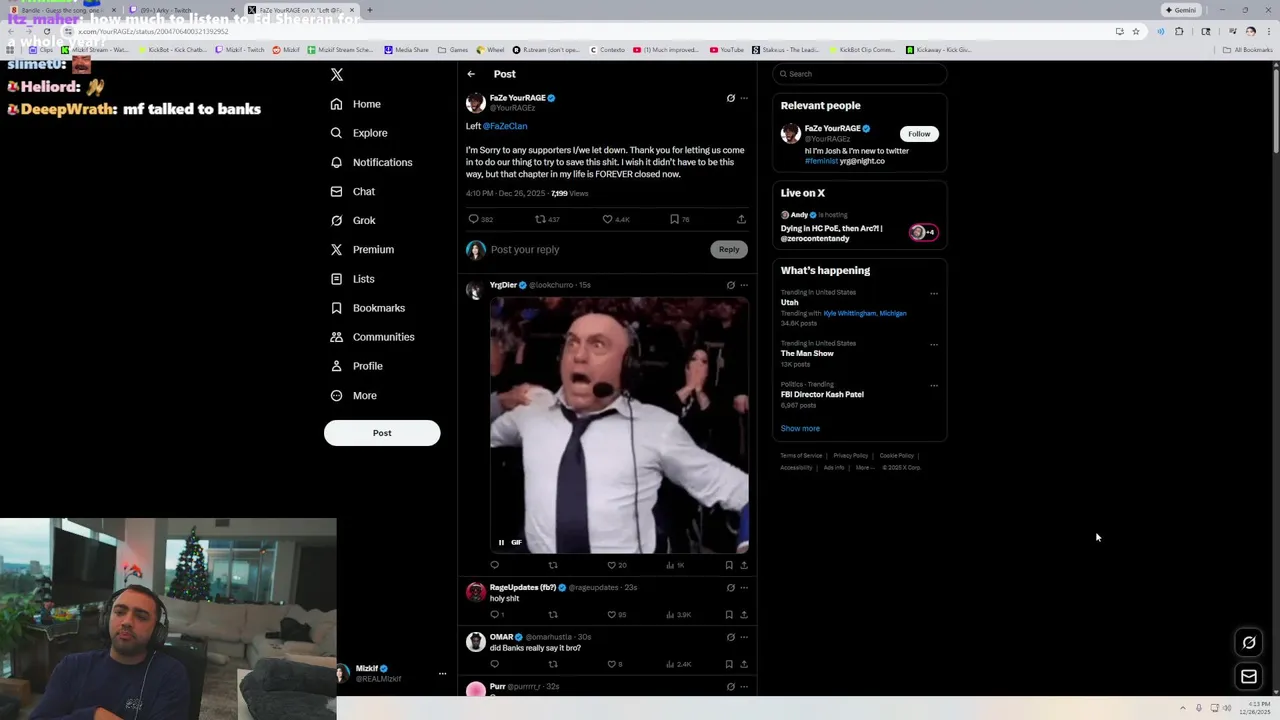Image resolution: width=1280 pixels, height=720 pixels.
Task: Click the X Search box
Action: 859,74
